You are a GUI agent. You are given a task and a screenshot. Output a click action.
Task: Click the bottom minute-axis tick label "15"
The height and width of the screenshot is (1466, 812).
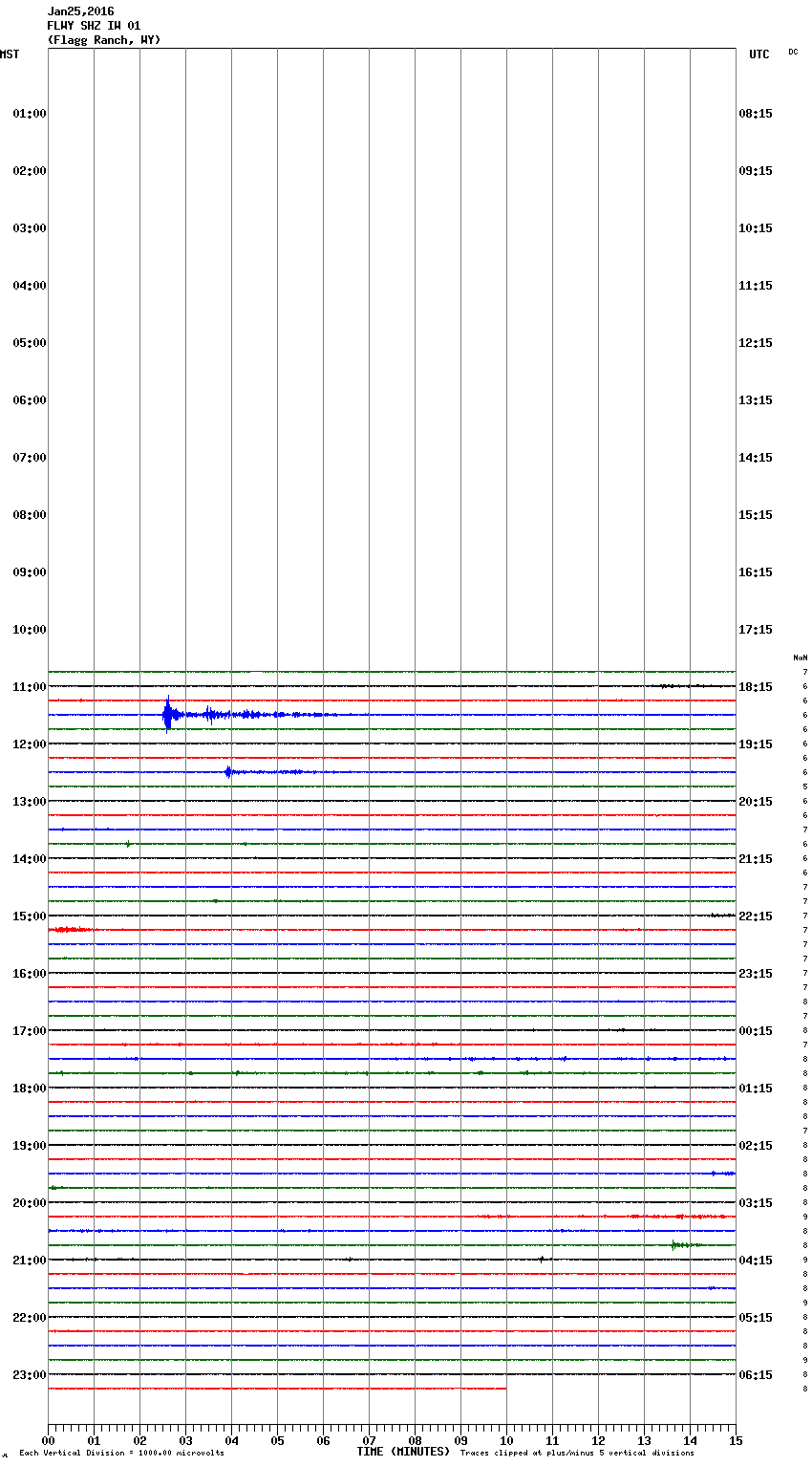[736, 1440]
